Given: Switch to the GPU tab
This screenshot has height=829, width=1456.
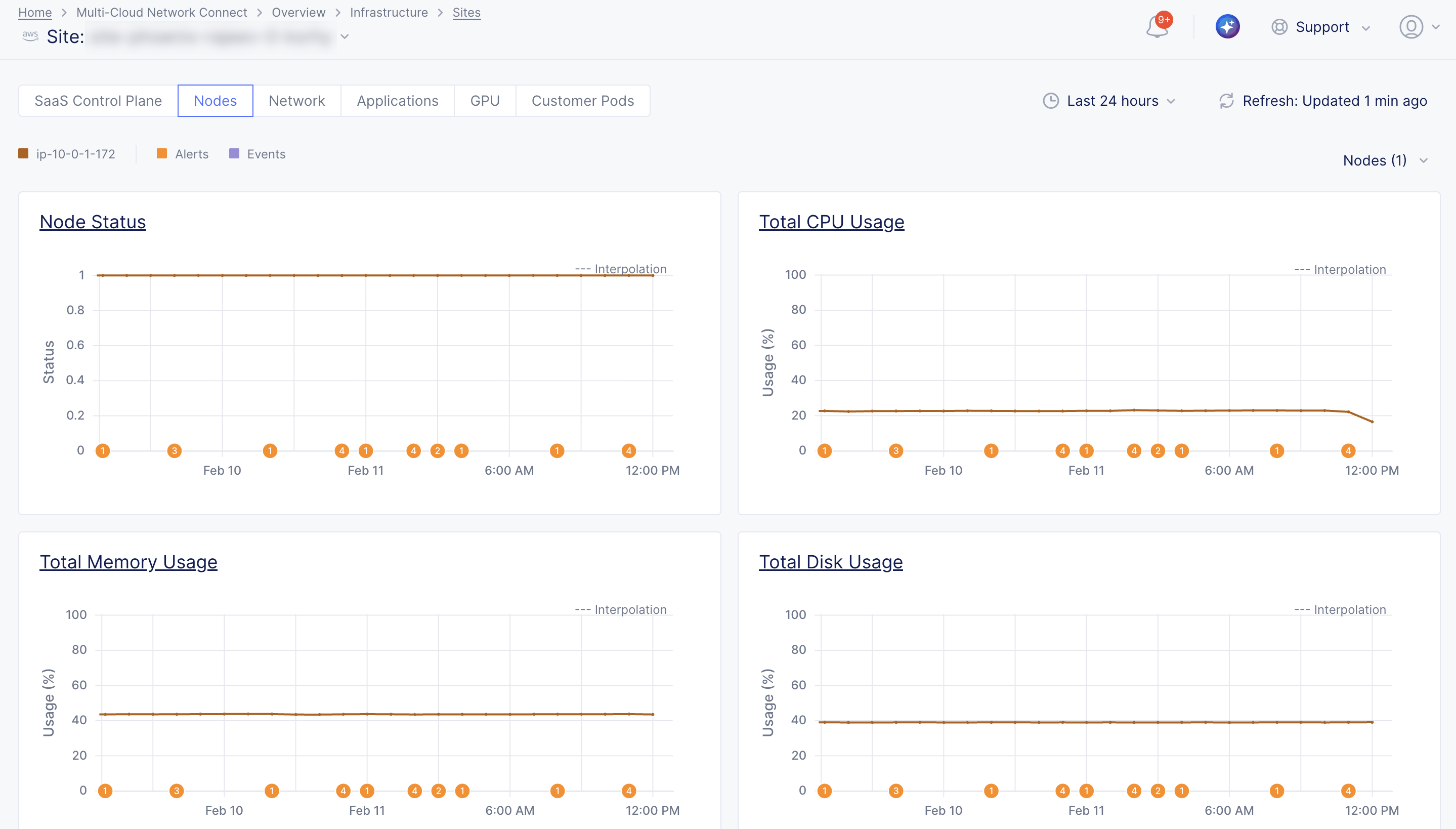Looking at the screenshot, I should tap(484, 100).
